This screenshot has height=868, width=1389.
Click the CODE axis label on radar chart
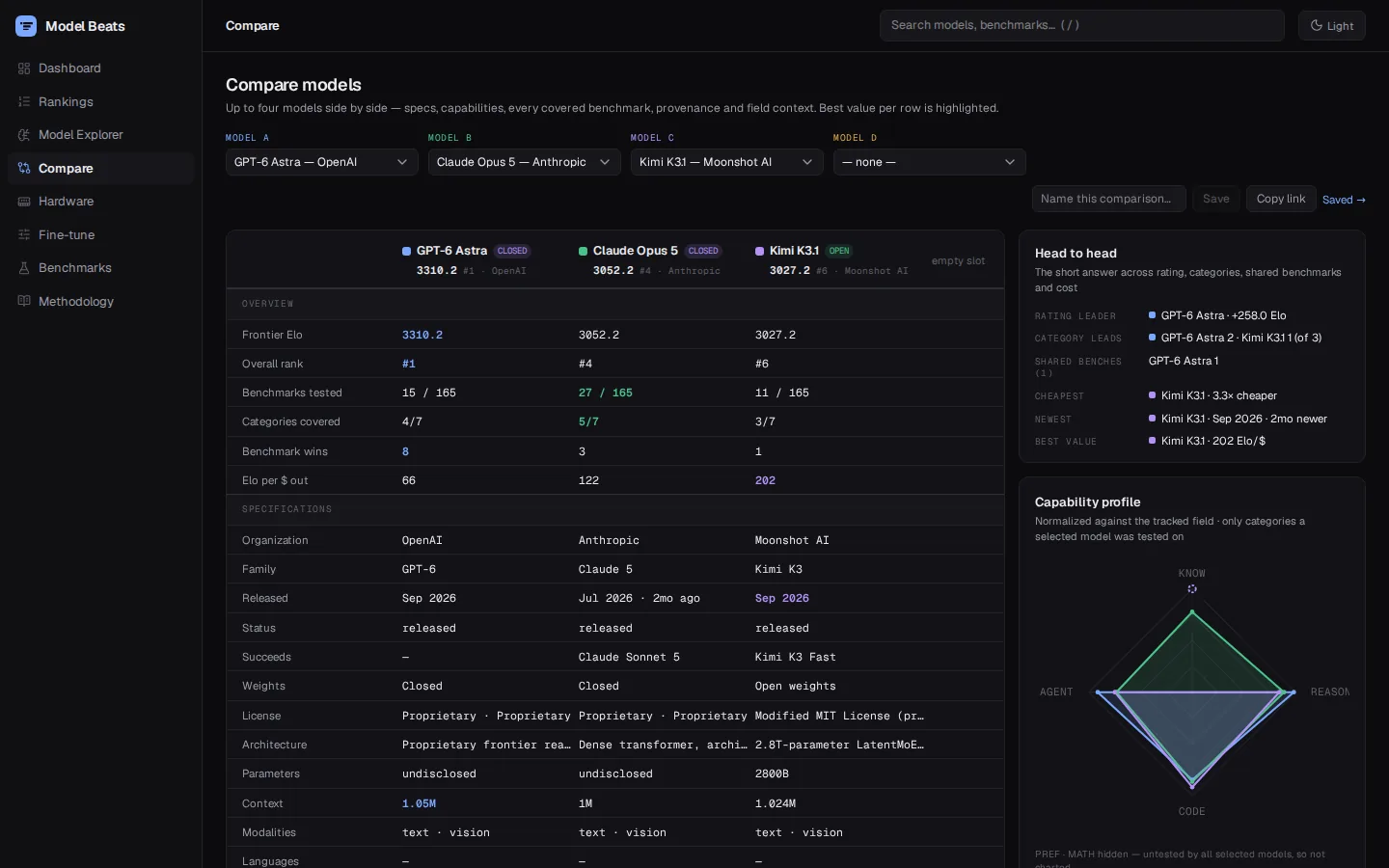pyautogui.click(x=1192, y=811)
